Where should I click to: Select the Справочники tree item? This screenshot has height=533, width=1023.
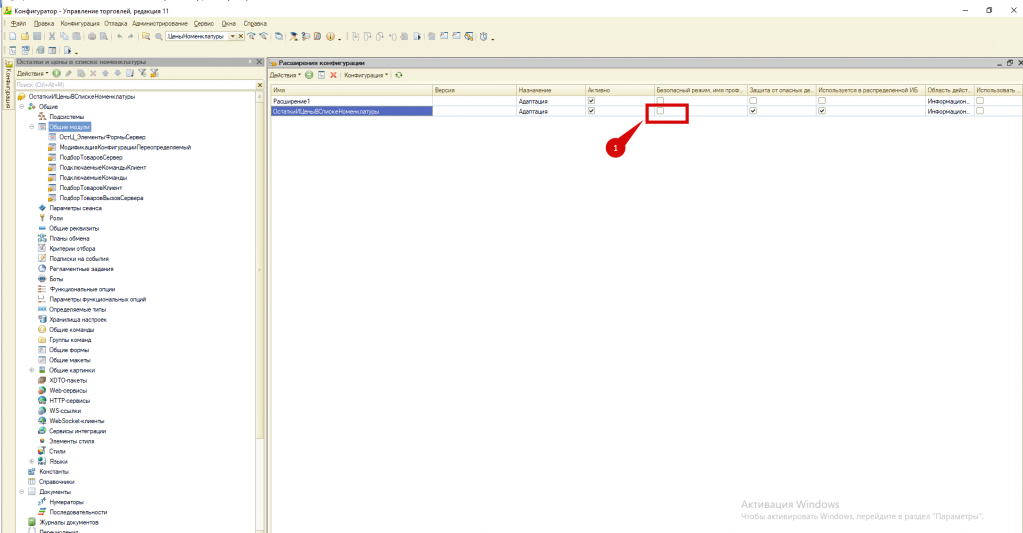[x=56, y=481]
